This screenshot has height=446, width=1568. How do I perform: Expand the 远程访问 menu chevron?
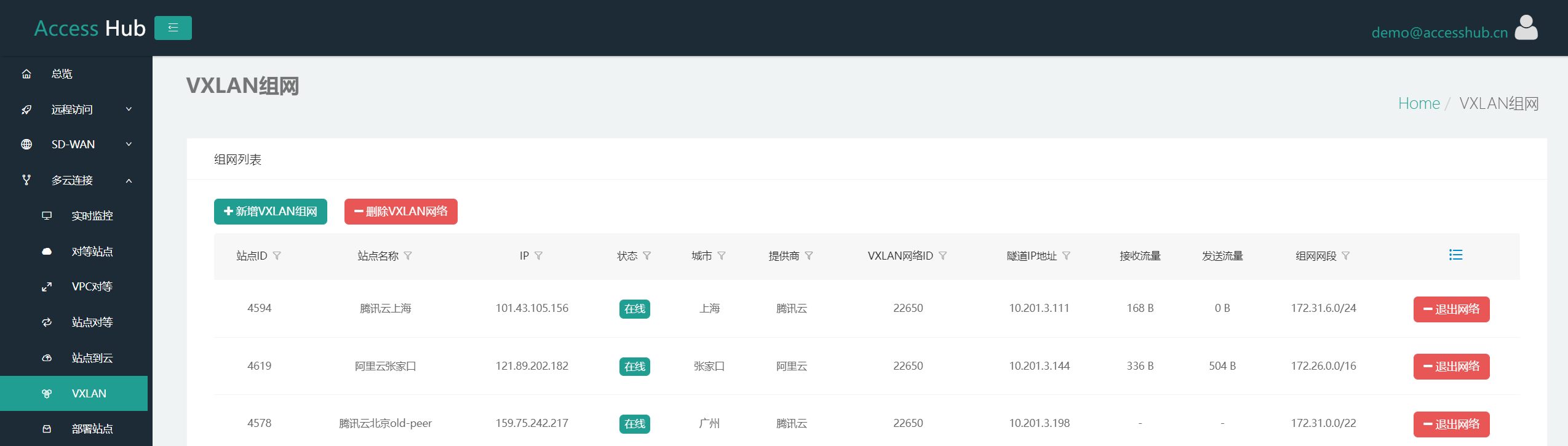click(129, 110)
